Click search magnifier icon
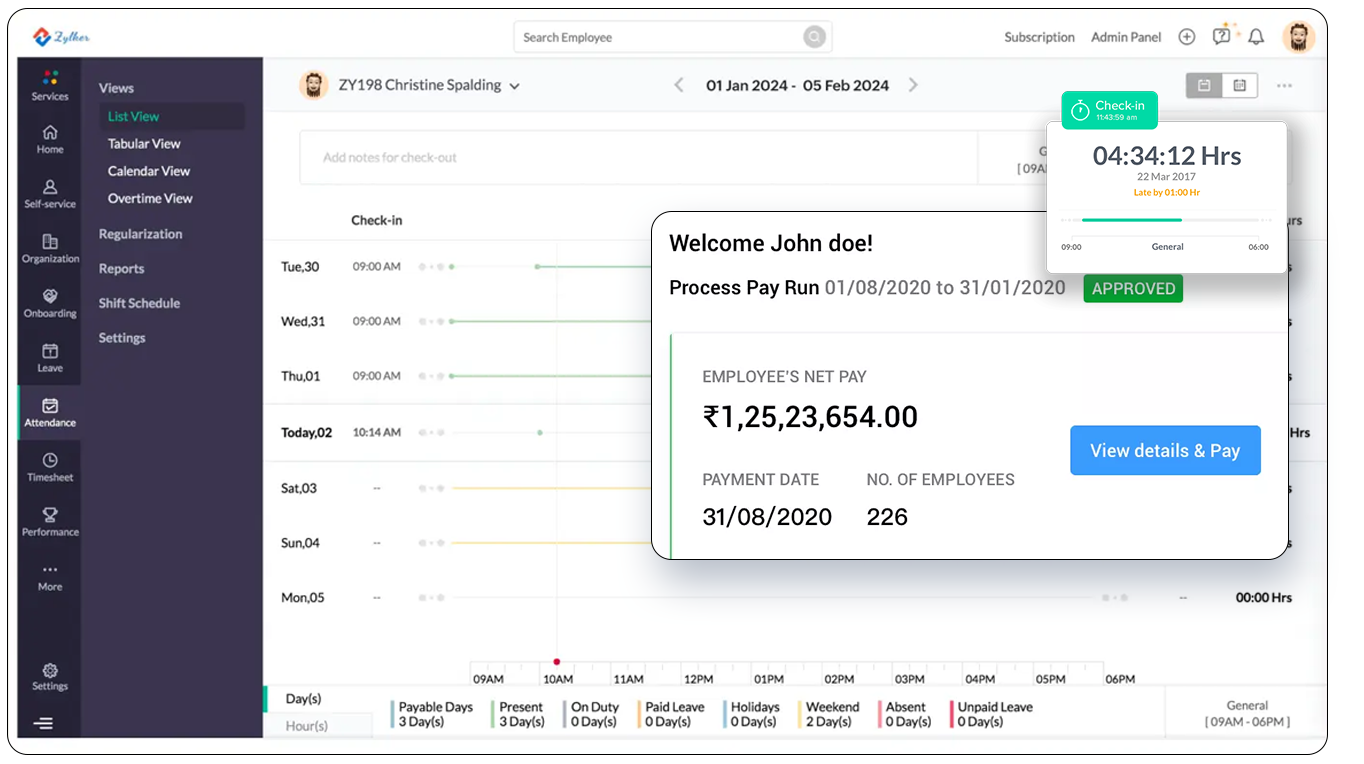 pos(815,37)
